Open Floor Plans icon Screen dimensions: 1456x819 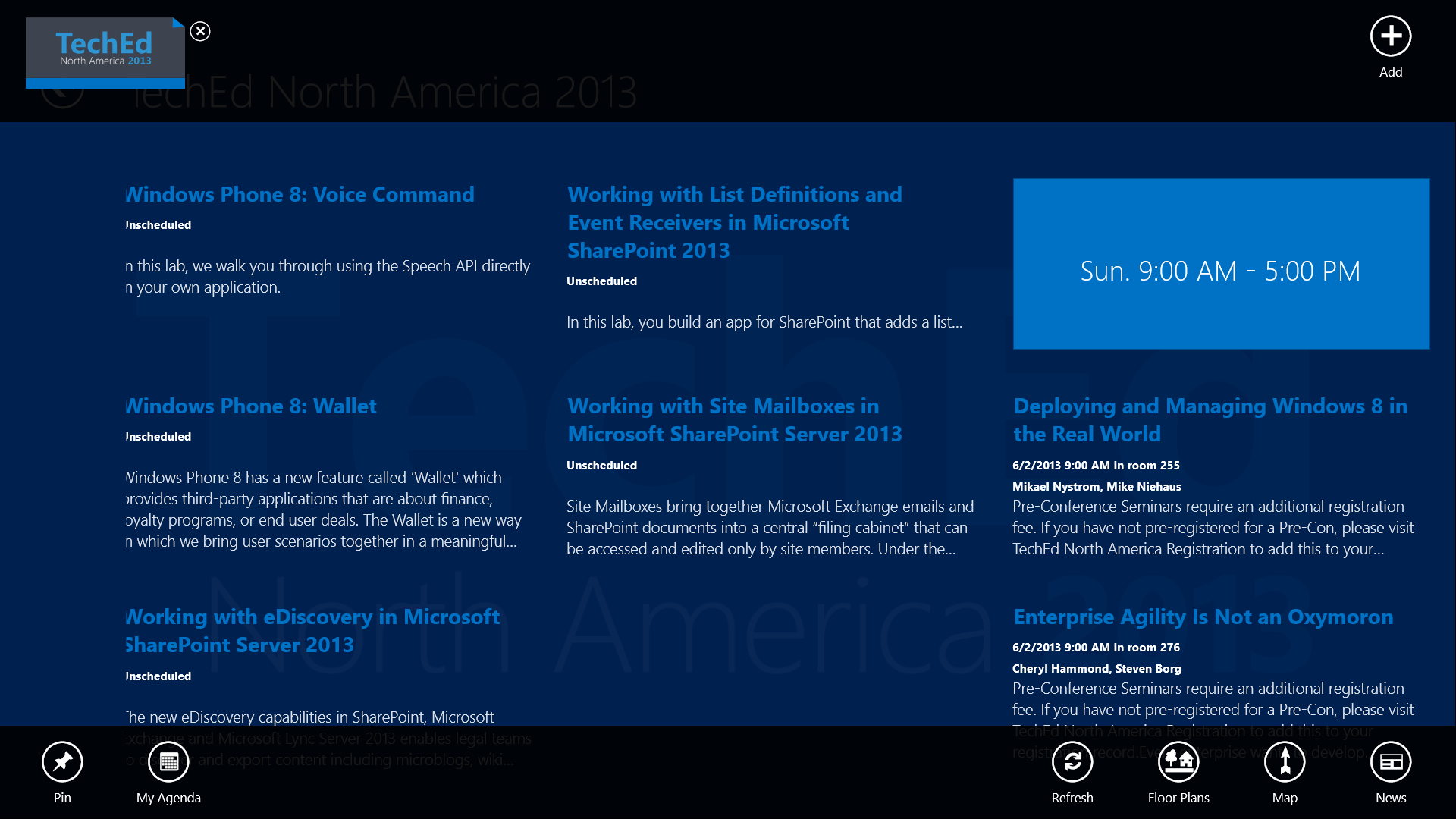(x=1178, y=761)
